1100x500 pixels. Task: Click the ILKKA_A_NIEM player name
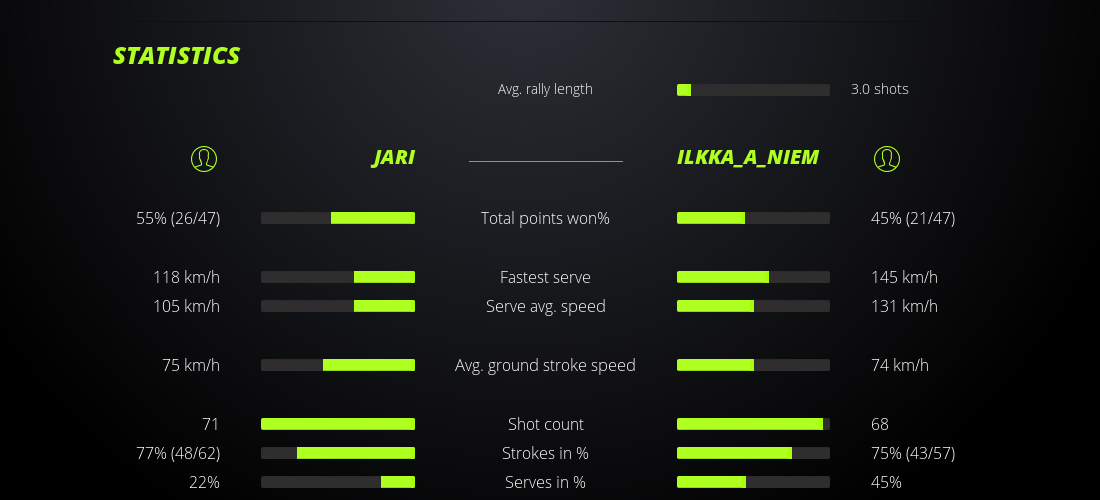tap(748, 157)
